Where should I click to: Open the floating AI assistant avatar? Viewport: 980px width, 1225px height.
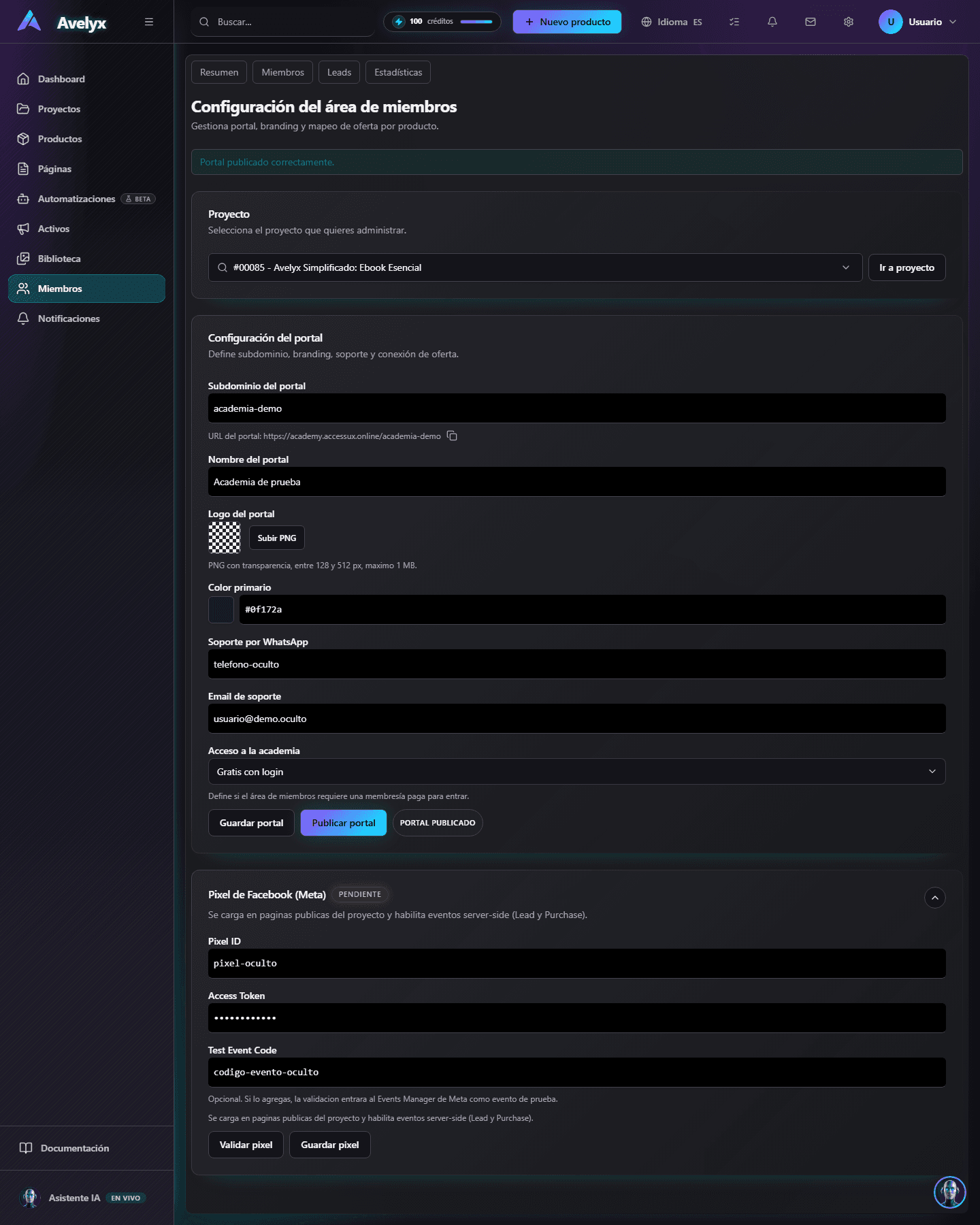click(949, 1192)
